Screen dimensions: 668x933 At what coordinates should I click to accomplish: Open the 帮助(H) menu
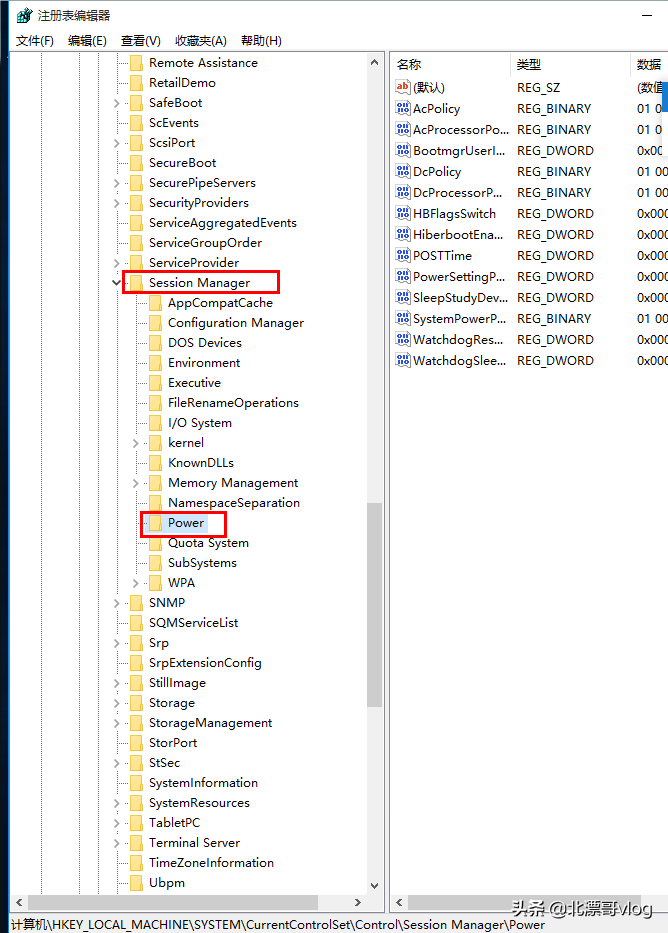click(x=261, y=40)
